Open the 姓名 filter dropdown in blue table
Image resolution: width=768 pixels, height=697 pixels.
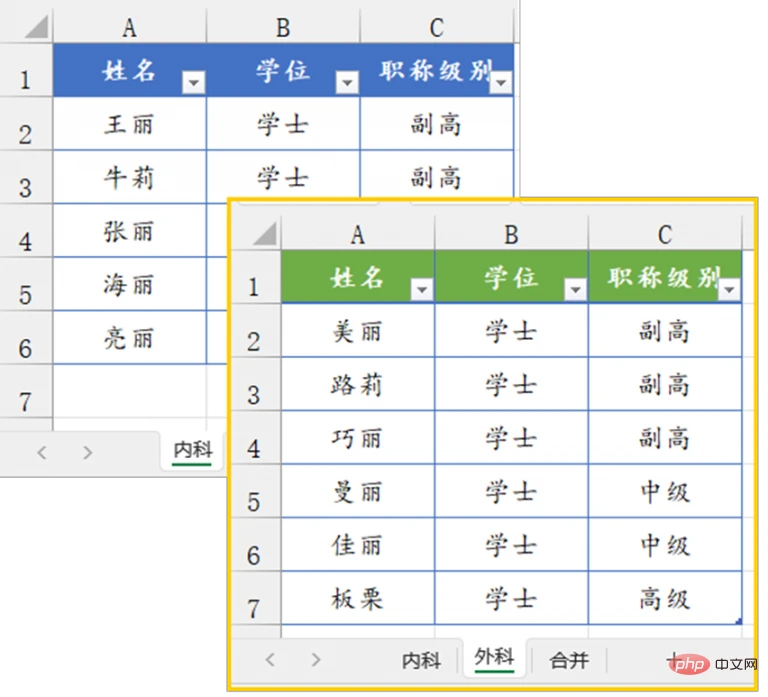click(x=193, y=82)
